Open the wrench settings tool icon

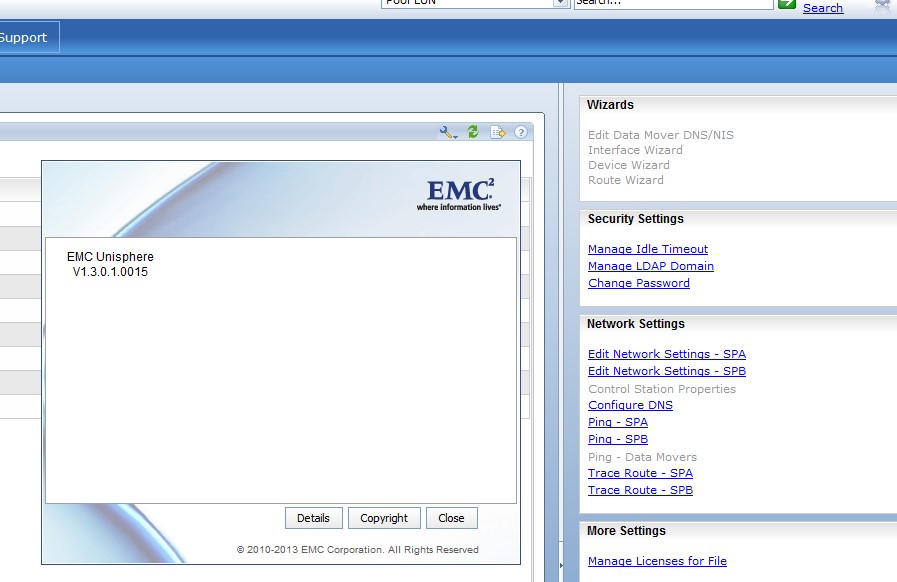tap(448, 133)
